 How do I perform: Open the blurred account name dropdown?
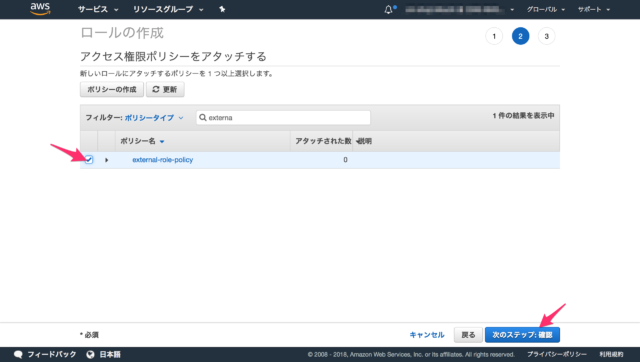460,9
